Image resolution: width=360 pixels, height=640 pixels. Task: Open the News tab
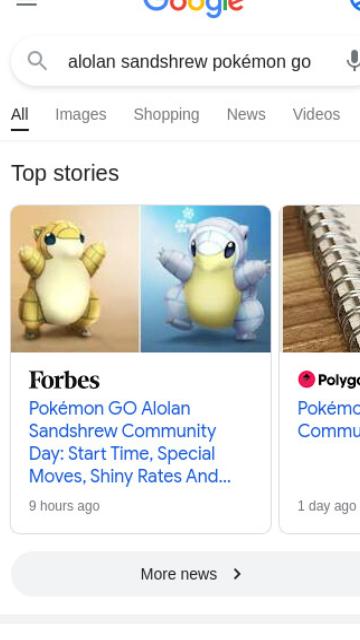246,115
